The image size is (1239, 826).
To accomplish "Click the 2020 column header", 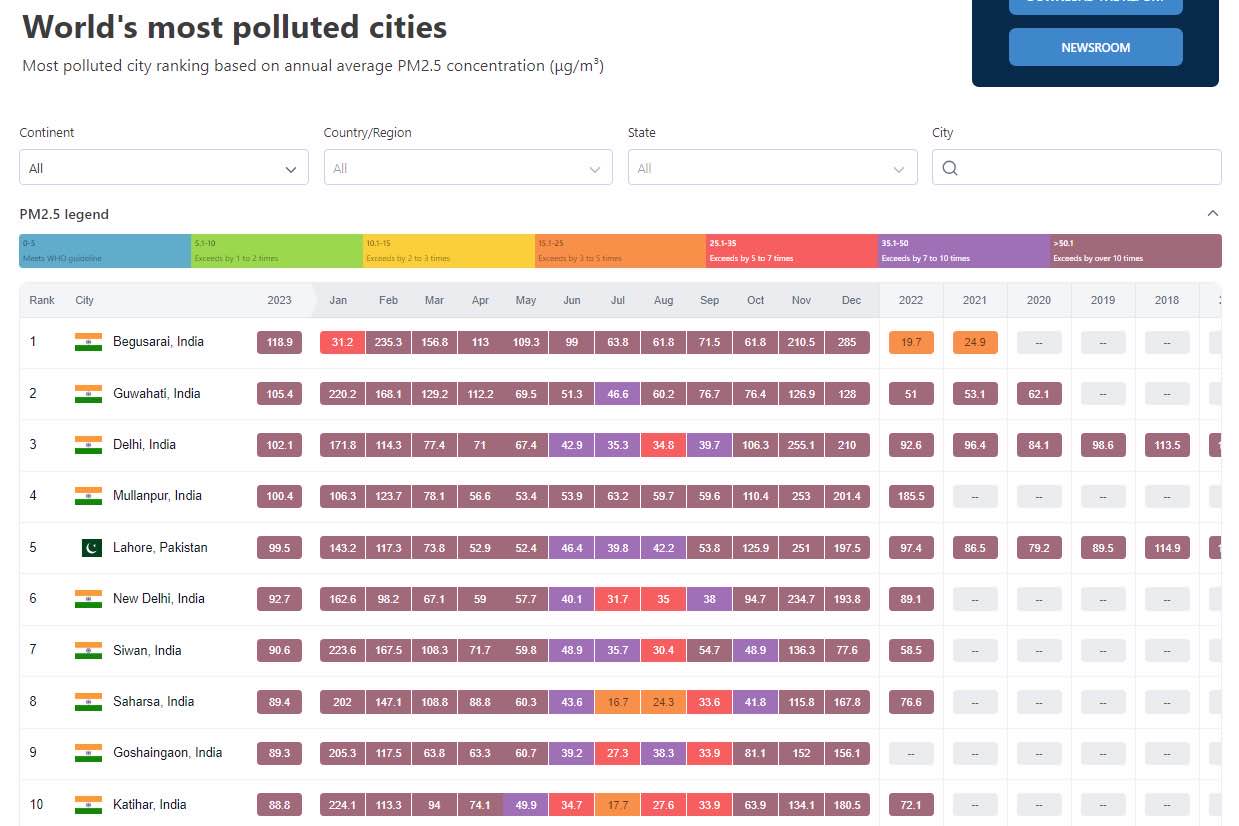I will [1039, 300].
